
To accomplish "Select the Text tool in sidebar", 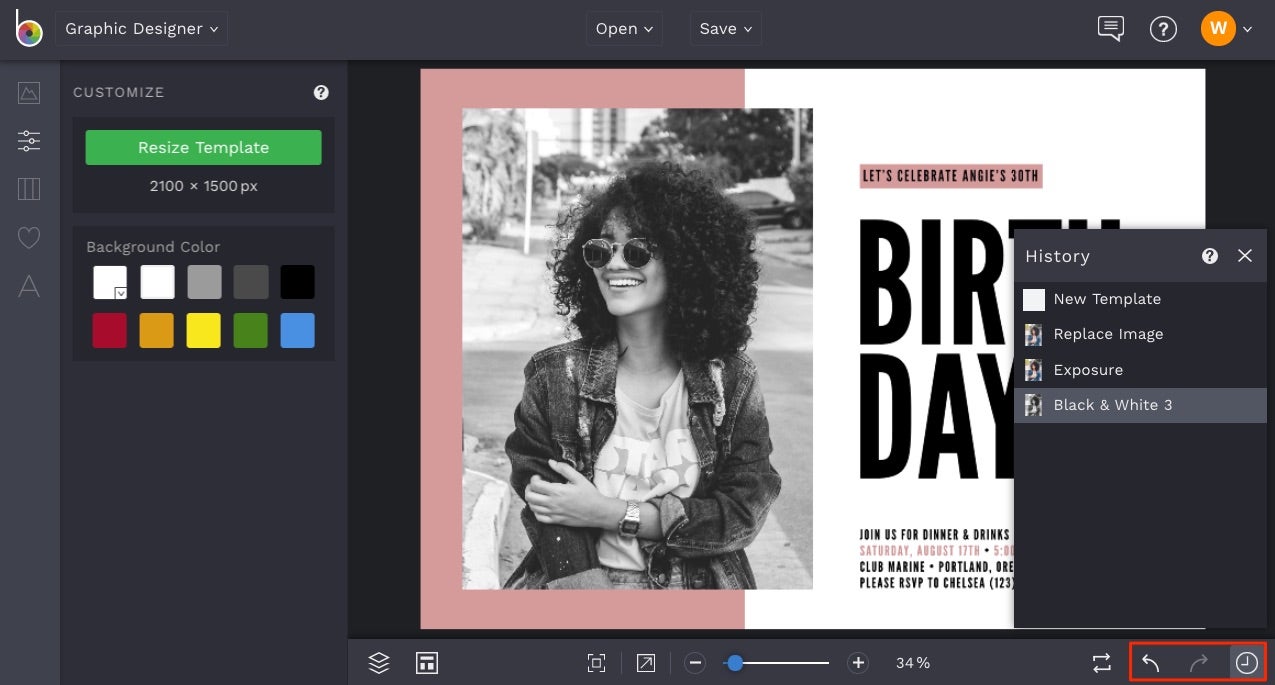I will tap(28, 287).
